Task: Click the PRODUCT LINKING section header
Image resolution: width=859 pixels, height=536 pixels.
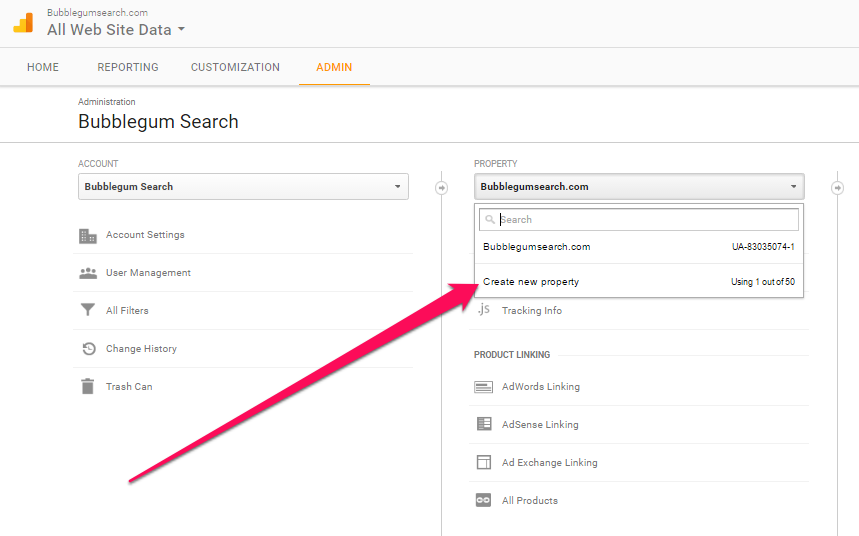Action: [x=512, y=355]
